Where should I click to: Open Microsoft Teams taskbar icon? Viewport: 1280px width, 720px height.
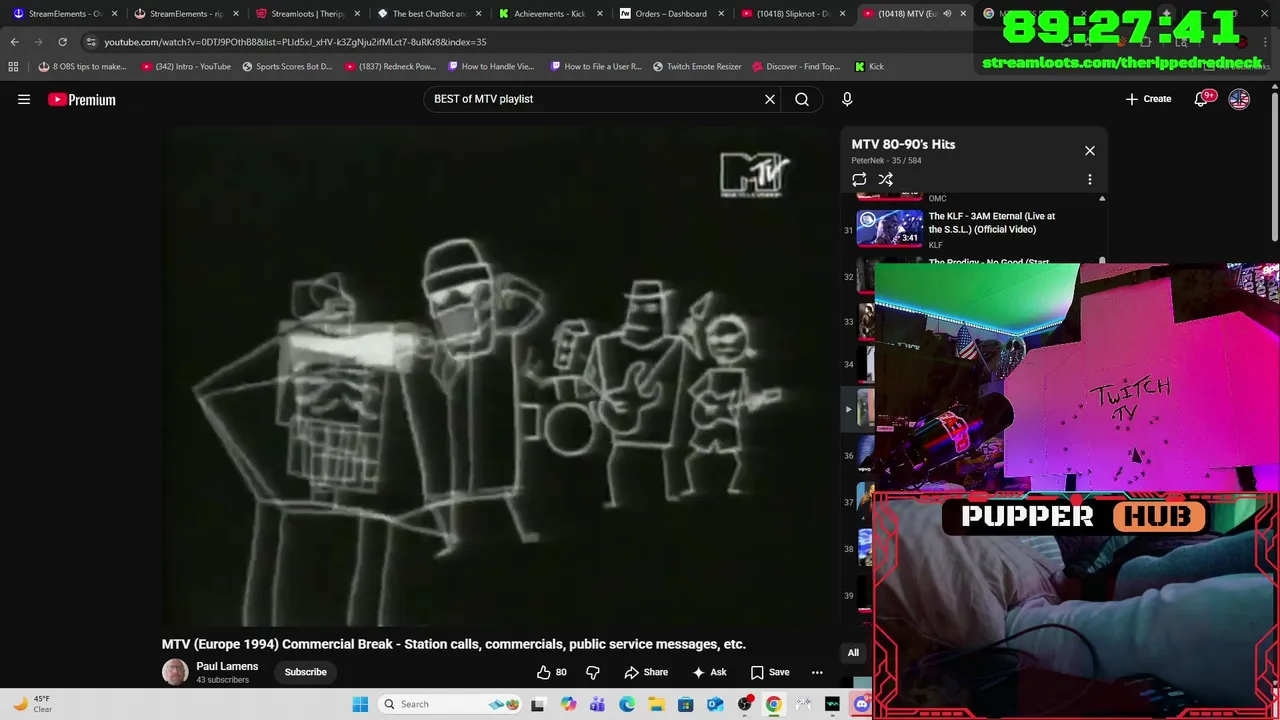[597, 704]
